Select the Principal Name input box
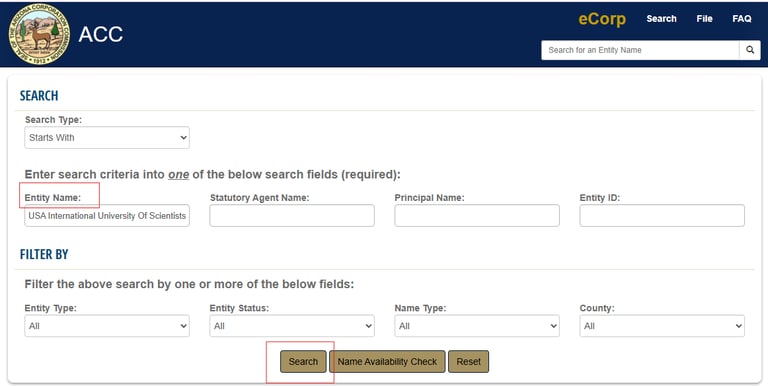 [477, 216]
